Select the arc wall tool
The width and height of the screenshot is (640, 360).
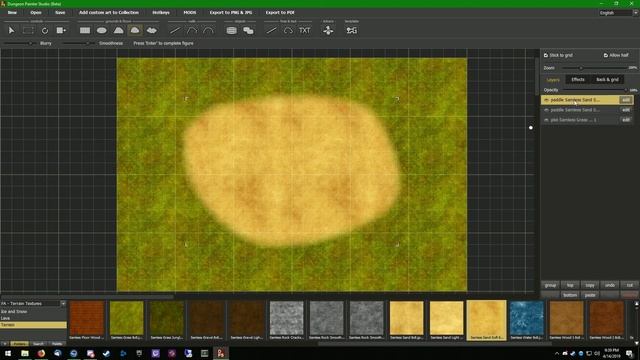(208, 31)
